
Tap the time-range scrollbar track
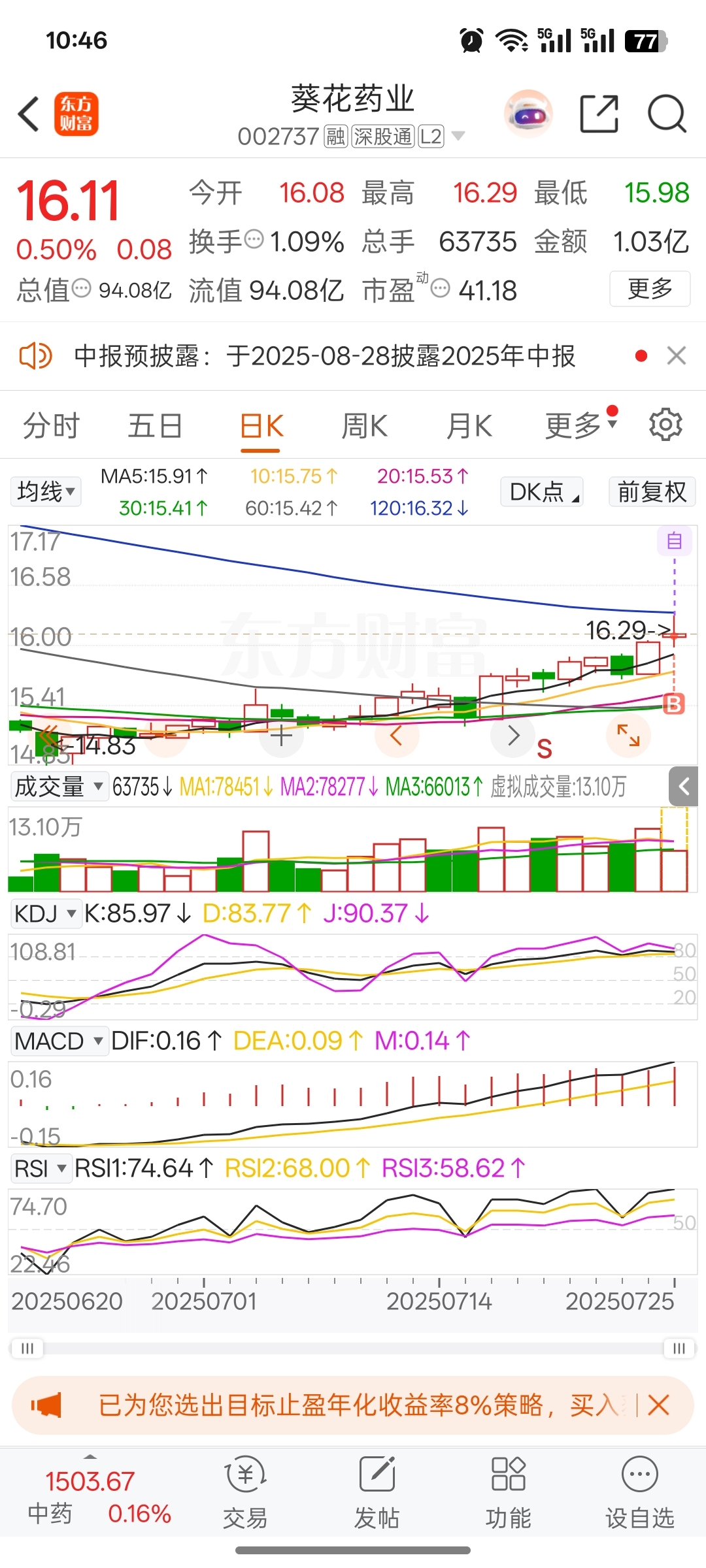(353, 1348)
